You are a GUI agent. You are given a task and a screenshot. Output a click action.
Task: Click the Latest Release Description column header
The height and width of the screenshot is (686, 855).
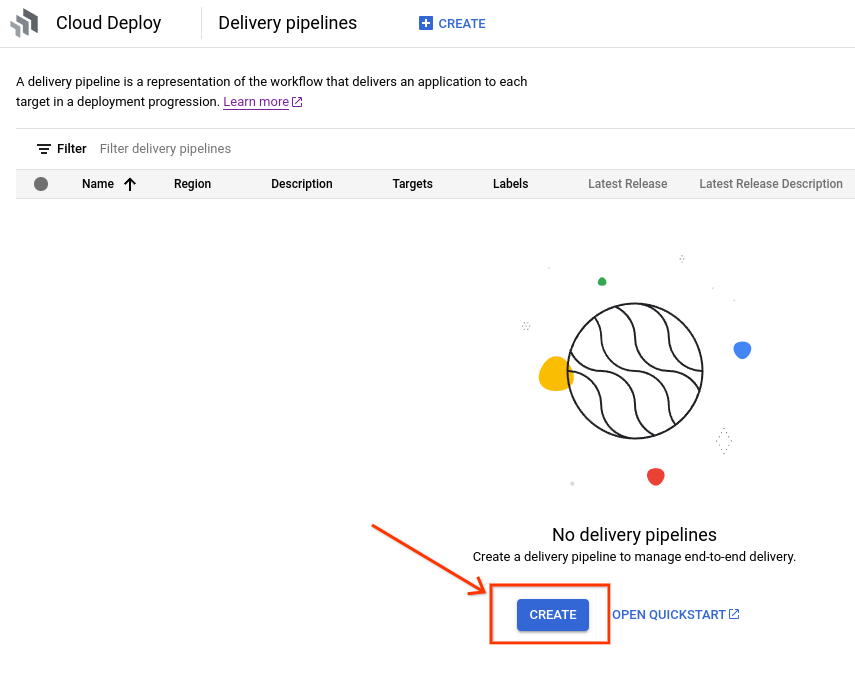coord(770,184)
